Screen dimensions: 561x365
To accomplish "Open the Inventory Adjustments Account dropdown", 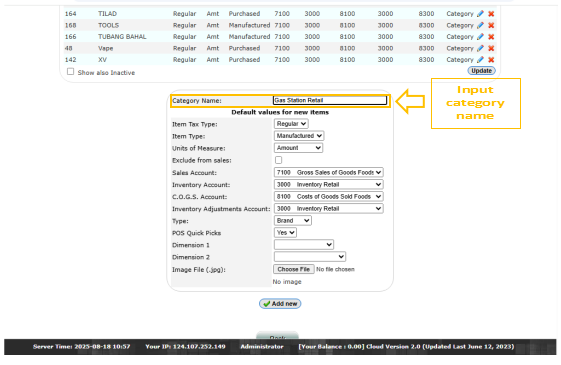I will point(328,209).
